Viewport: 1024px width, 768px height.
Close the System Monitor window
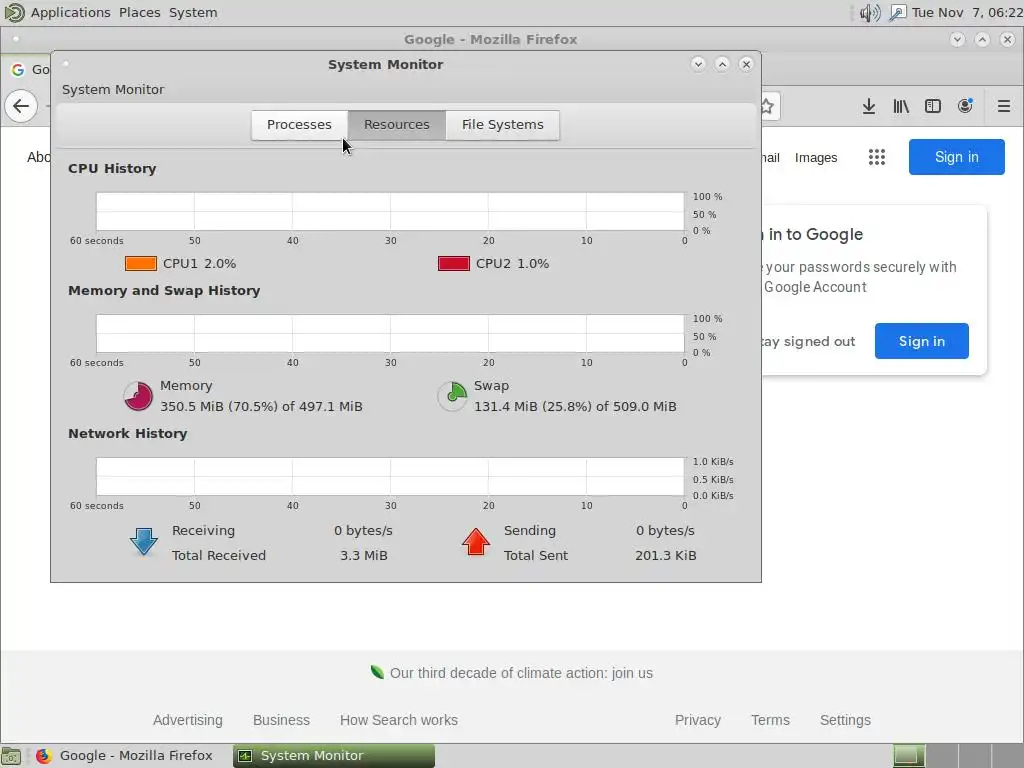[746, 64]
